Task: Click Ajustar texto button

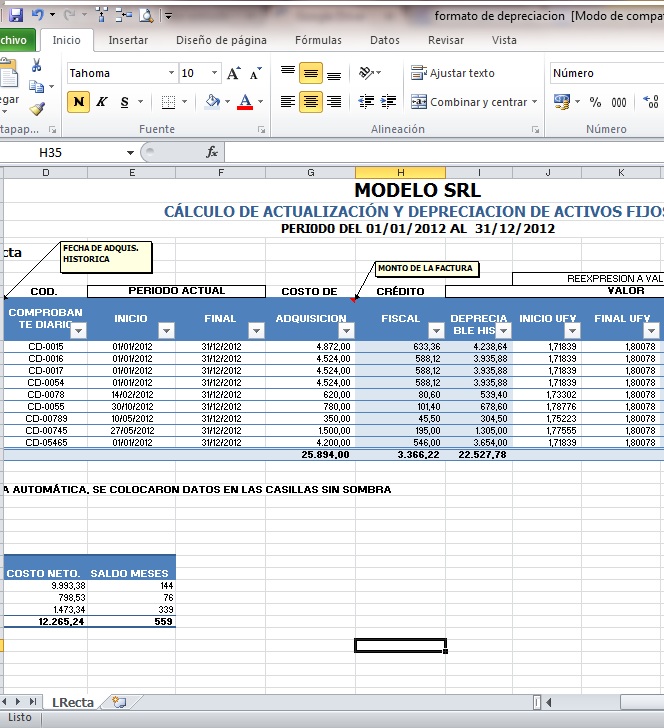Action: click(453, 73)
